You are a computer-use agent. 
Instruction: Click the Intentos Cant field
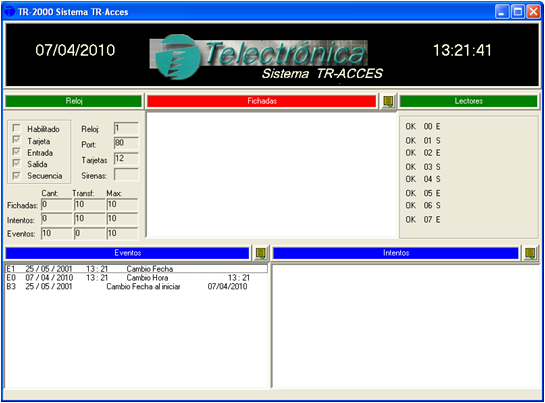[56, 219]
